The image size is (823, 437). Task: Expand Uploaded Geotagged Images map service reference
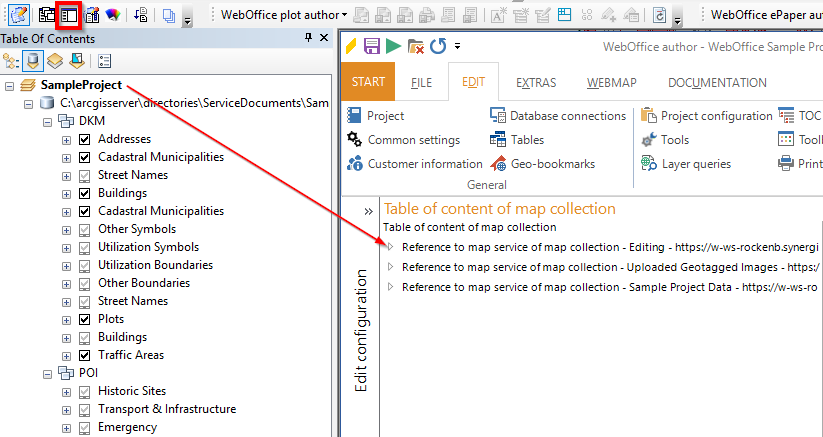391,267
